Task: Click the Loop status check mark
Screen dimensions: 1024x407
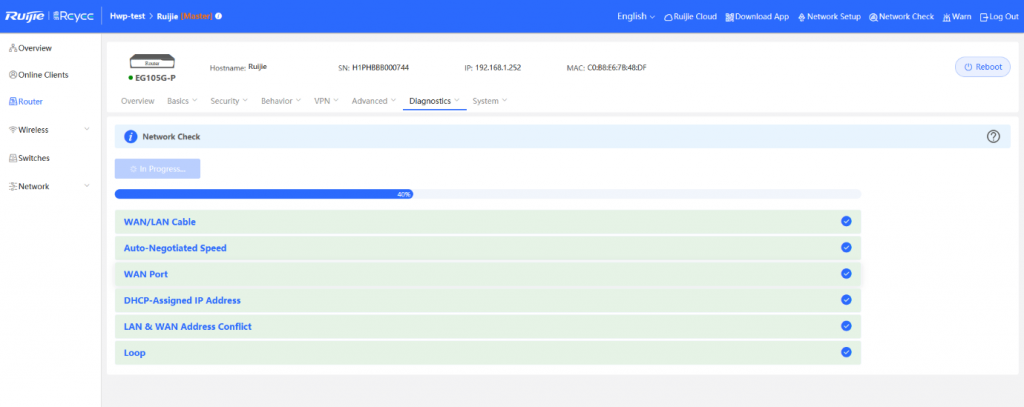Action: click(846, 352)
